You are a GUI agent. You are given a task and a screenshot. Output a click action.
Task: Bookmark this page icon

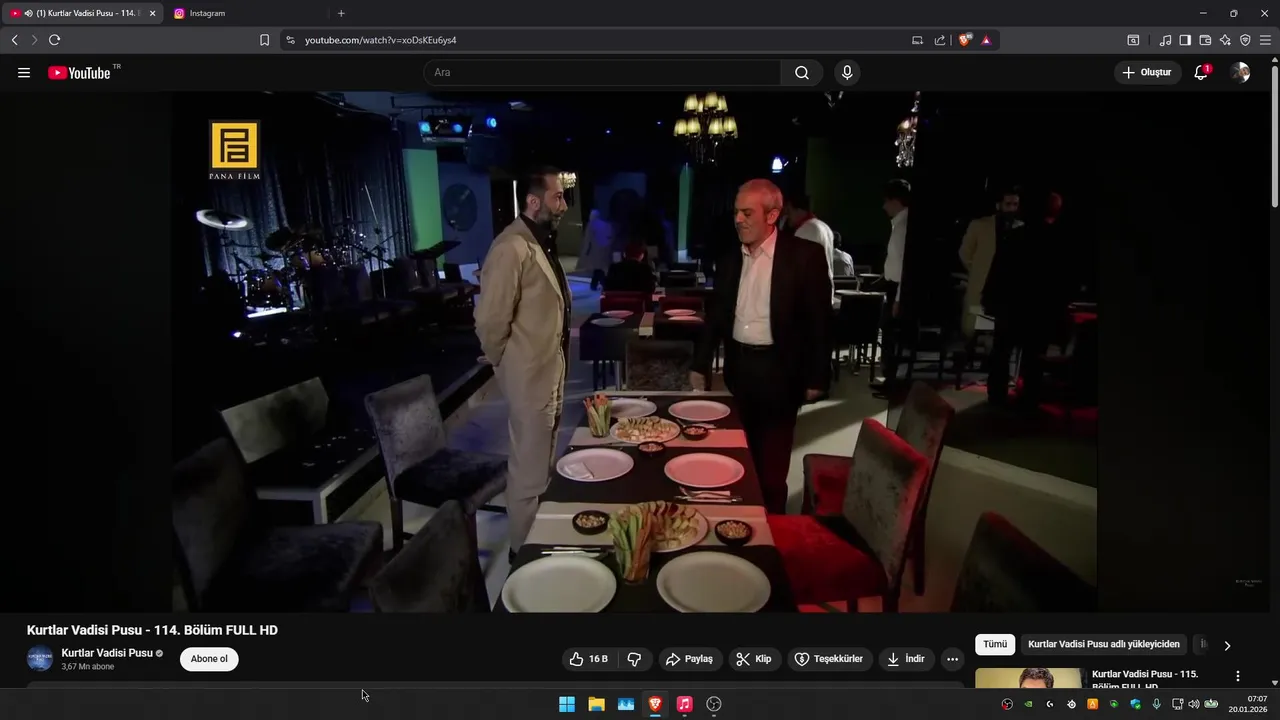coord(264,40)
